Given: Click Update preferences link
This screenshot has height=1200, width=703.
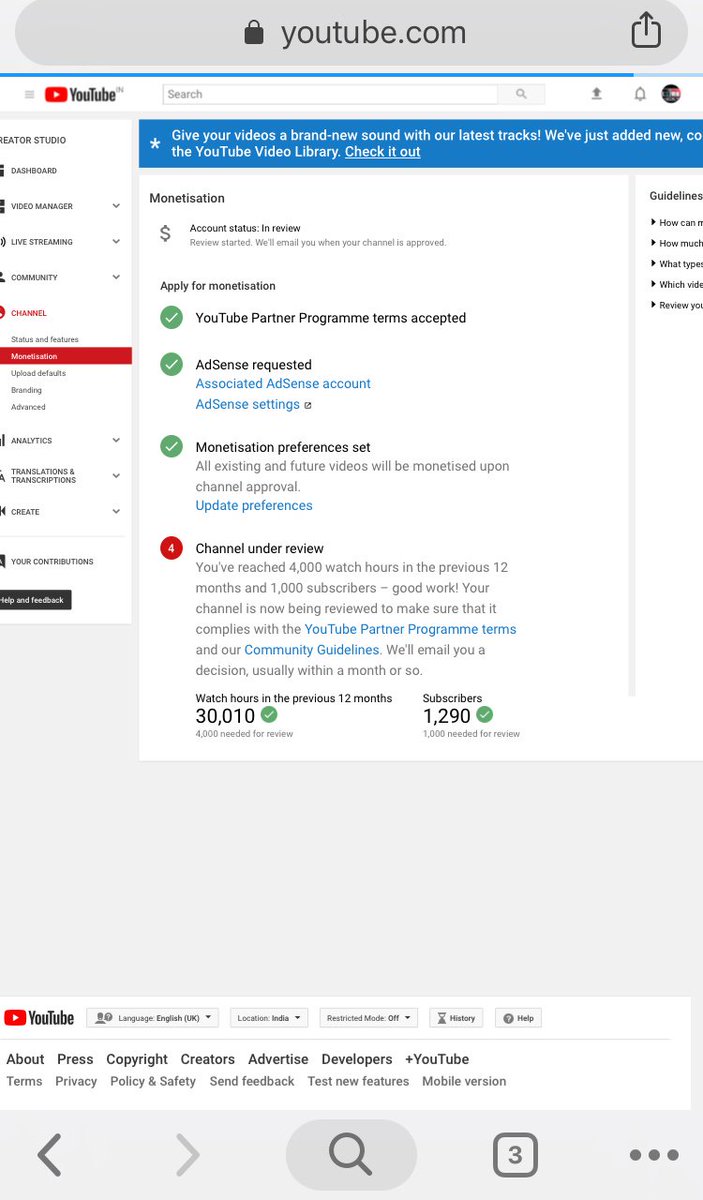Looking at the screenshot, I should 254,505.
